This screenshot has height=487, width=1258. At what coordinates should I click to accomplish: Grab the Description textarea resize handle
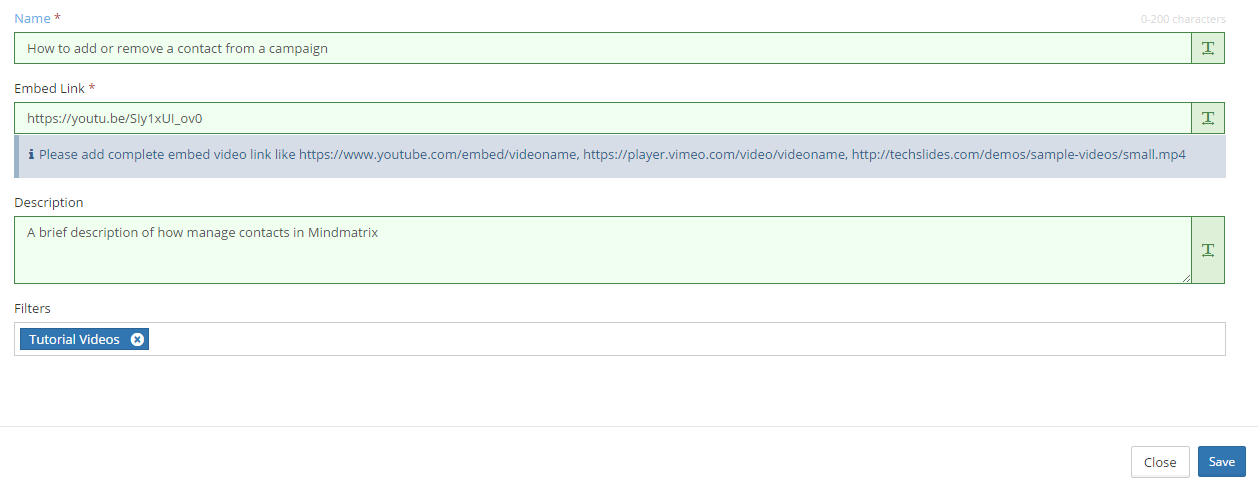[x=1186, y=278]
